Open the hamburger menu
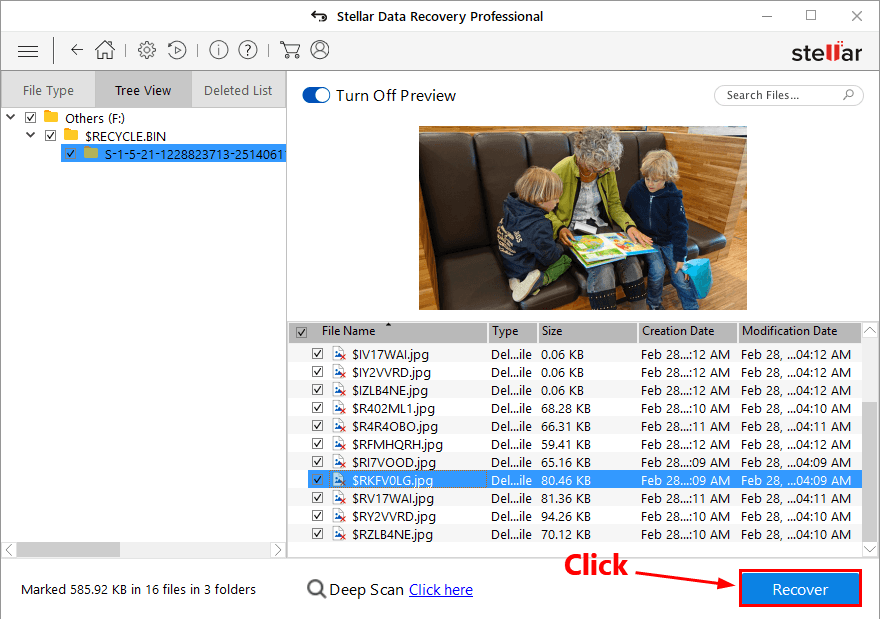880x619 pixels. pos(28,51)
